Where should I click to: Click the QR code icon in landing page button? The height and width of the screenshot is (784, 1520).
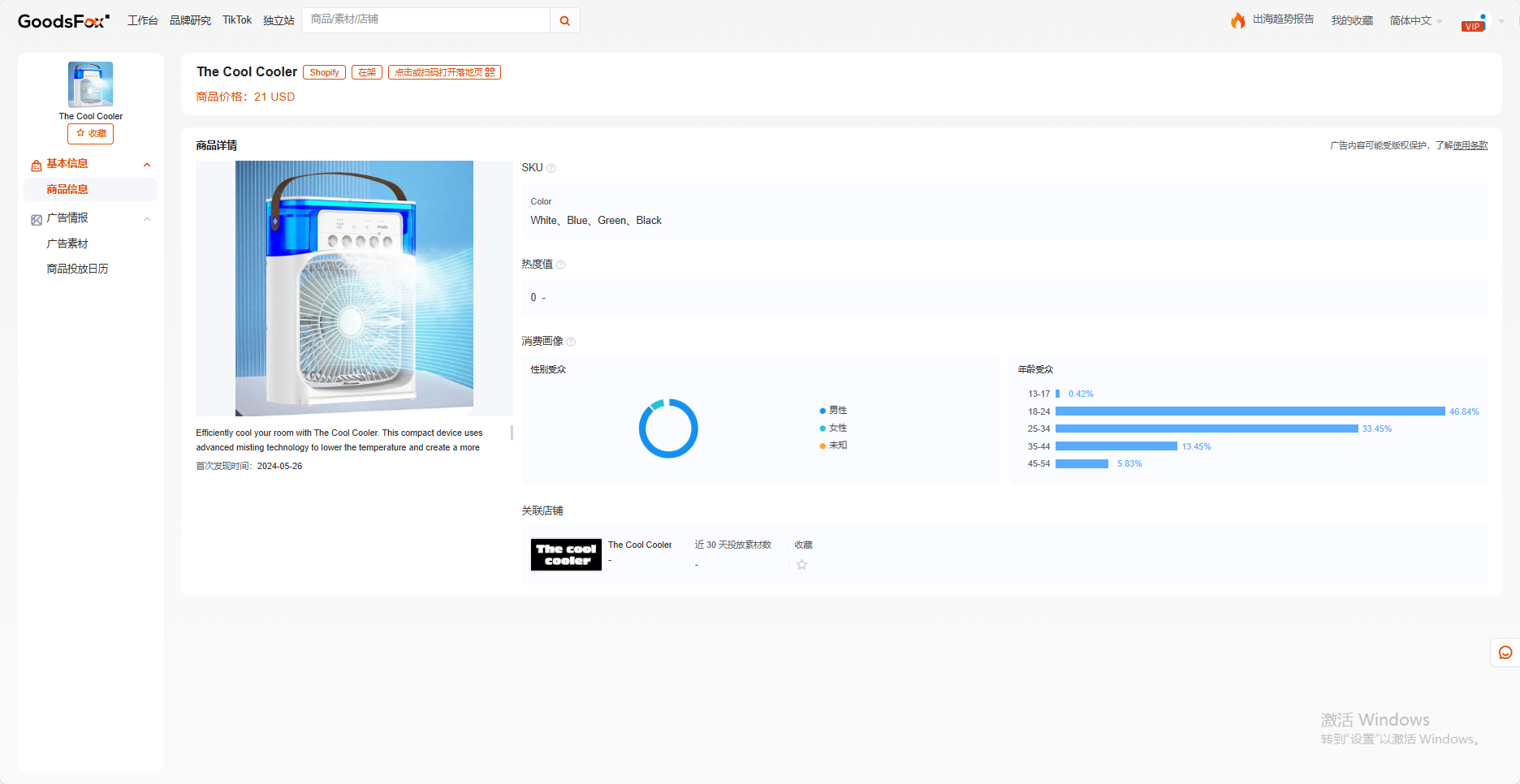pos(490,72)
